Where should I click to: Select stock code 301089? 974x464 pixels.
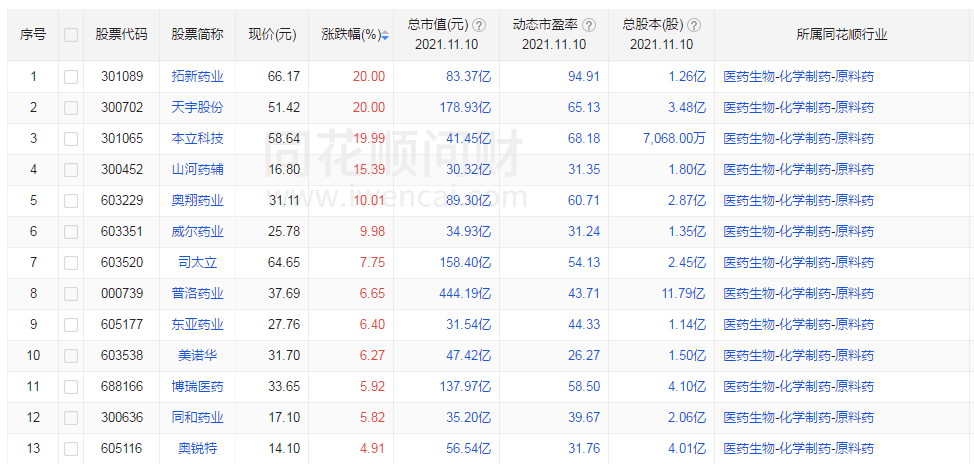[122, 77]
